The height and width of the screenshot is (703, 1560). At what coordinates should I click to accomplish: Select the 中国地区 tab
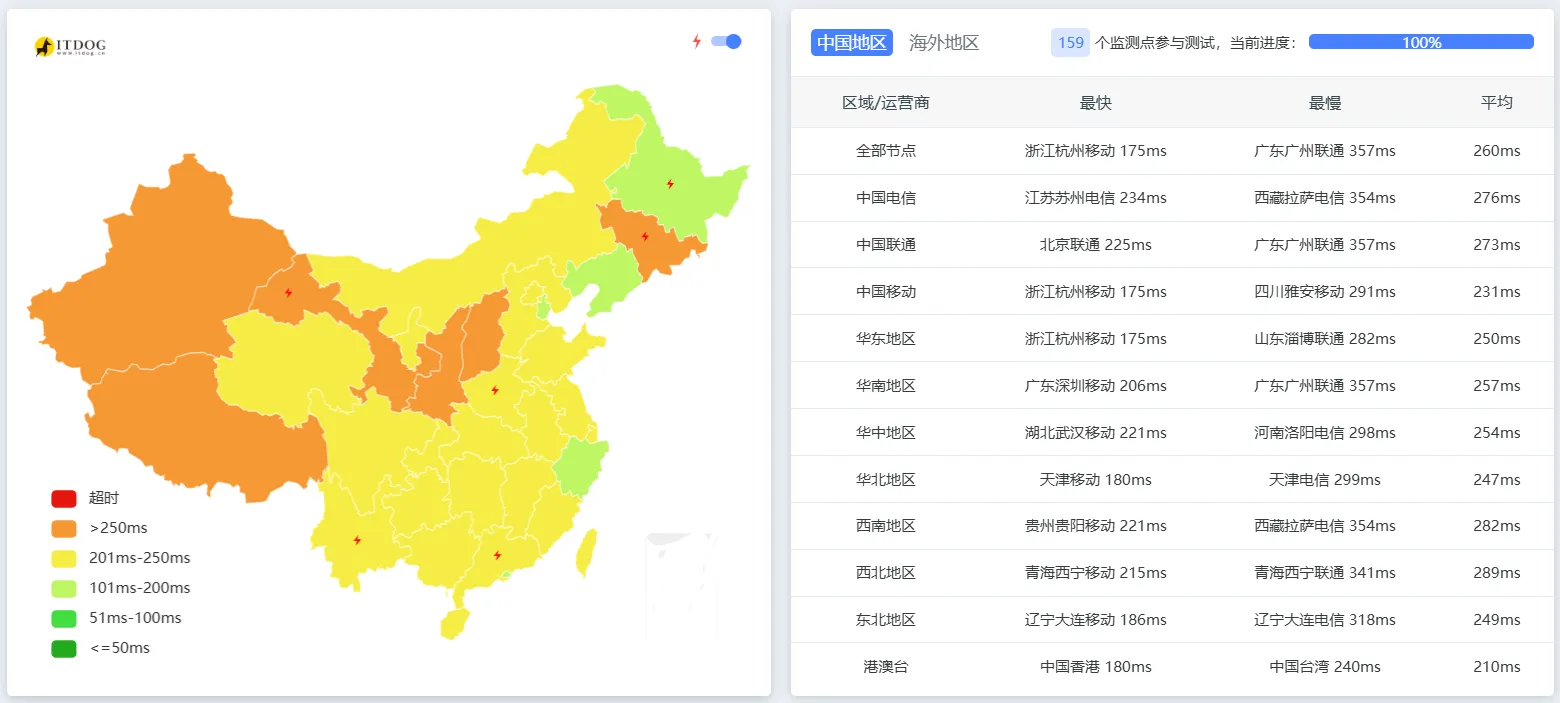tap(851, 43)
